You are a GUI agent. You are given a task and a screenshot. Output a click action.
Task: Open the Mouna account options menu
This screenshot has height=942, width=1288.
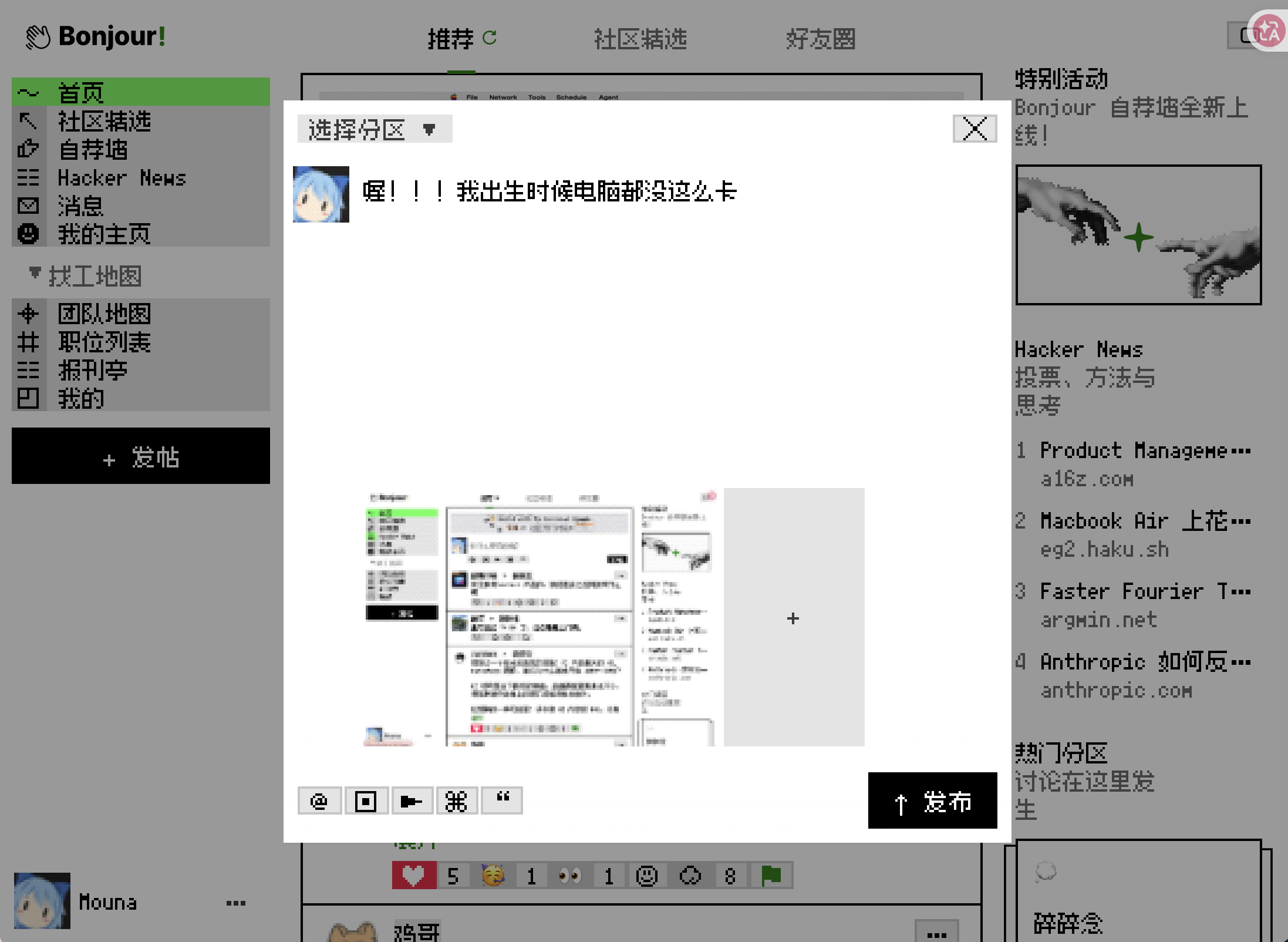coord(236,903)
